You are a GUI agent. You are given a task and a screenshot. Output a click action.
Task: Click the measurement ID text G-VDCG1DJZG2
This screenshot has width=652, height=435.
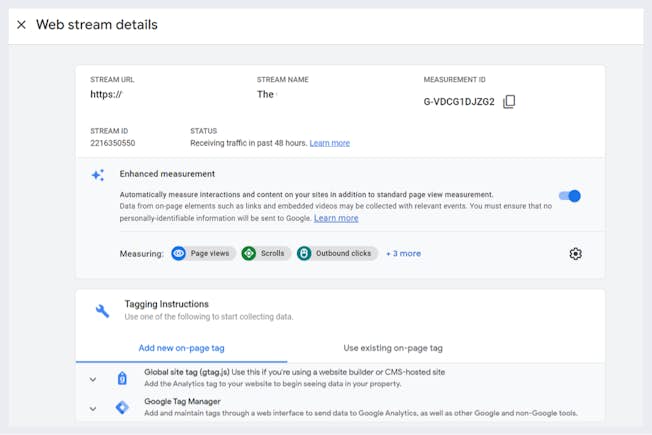(459, 102)
